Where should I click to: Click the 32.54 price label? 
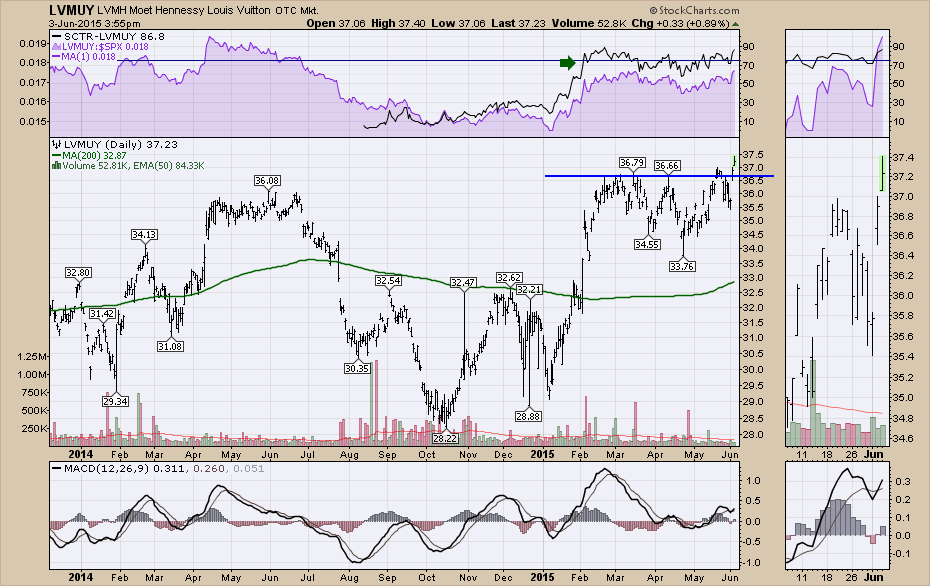click(x=388, y=281)
